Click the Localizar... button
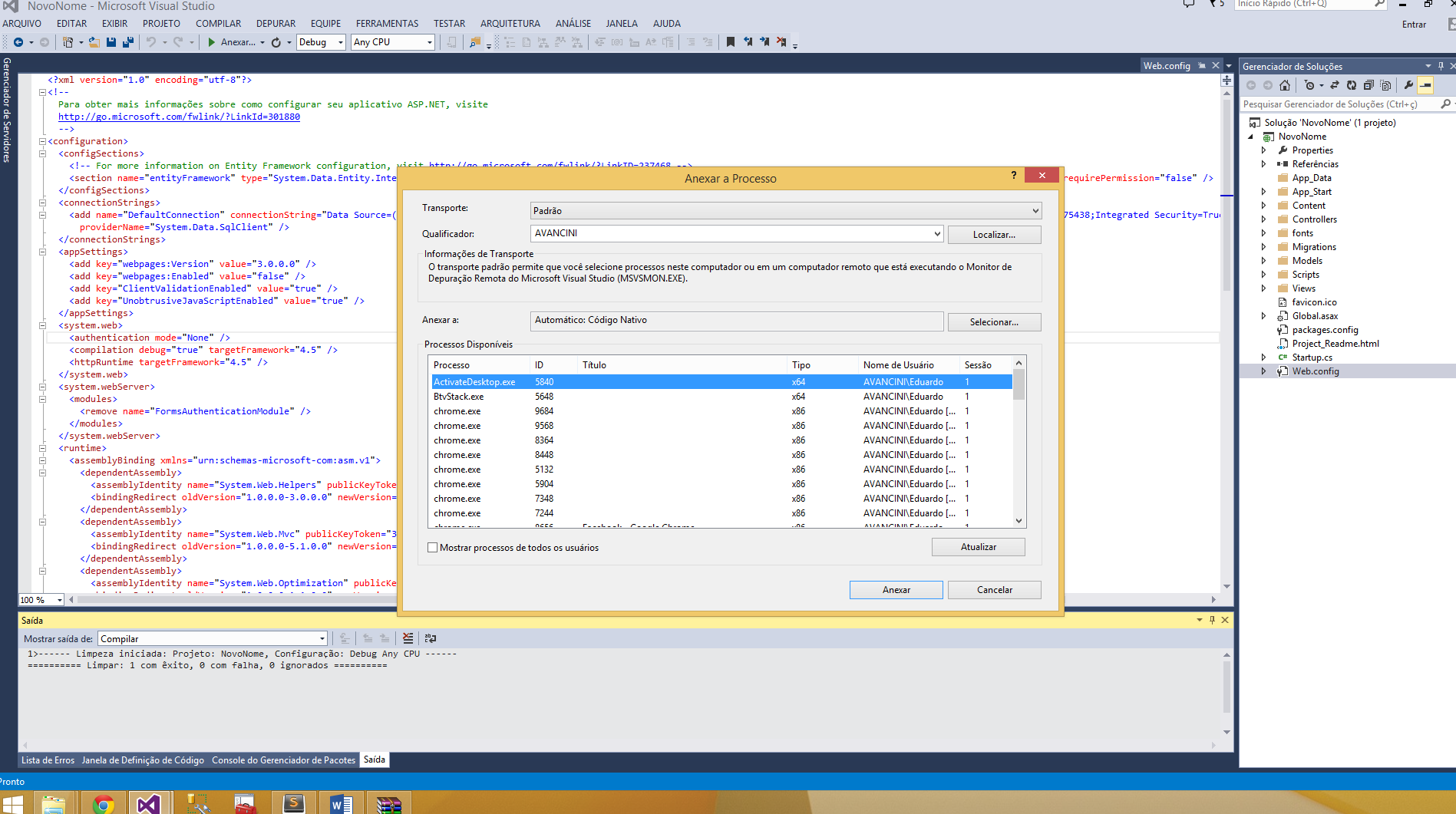The image size is (1456, 814). click(994, 235)
